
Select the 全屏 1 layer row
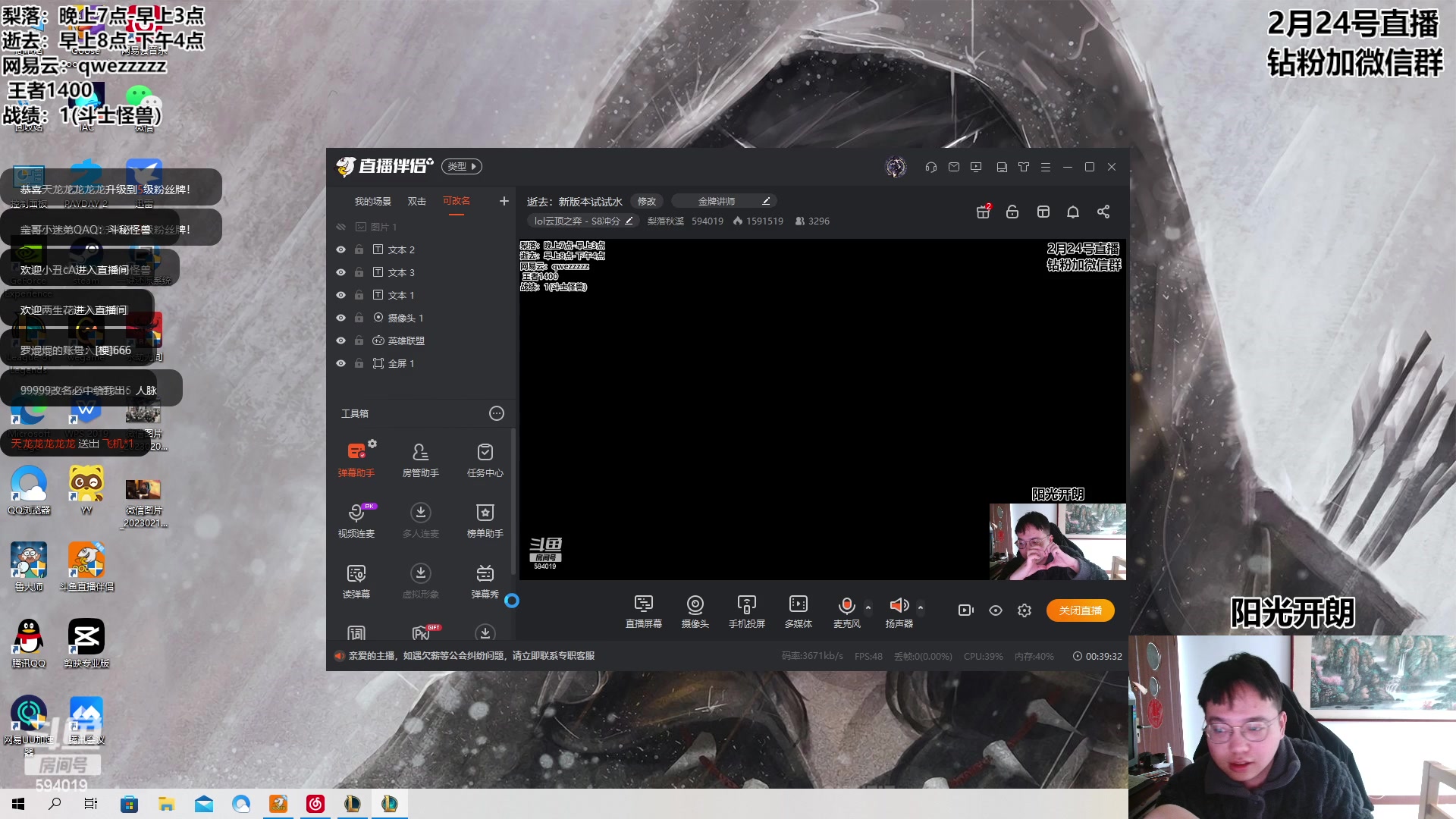[x=421, y=363]
